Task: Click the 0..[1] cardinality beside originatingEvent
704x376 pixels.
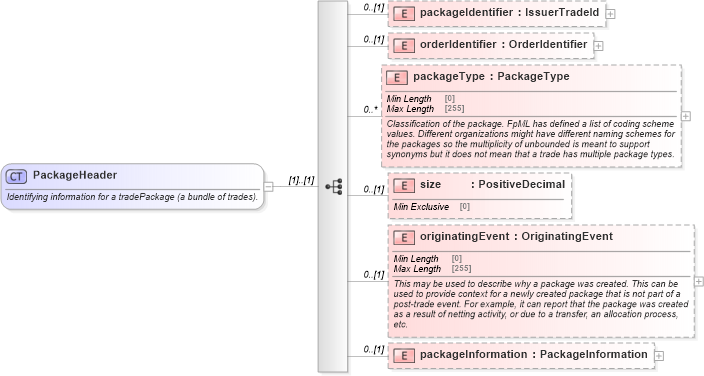Action: 374,274
